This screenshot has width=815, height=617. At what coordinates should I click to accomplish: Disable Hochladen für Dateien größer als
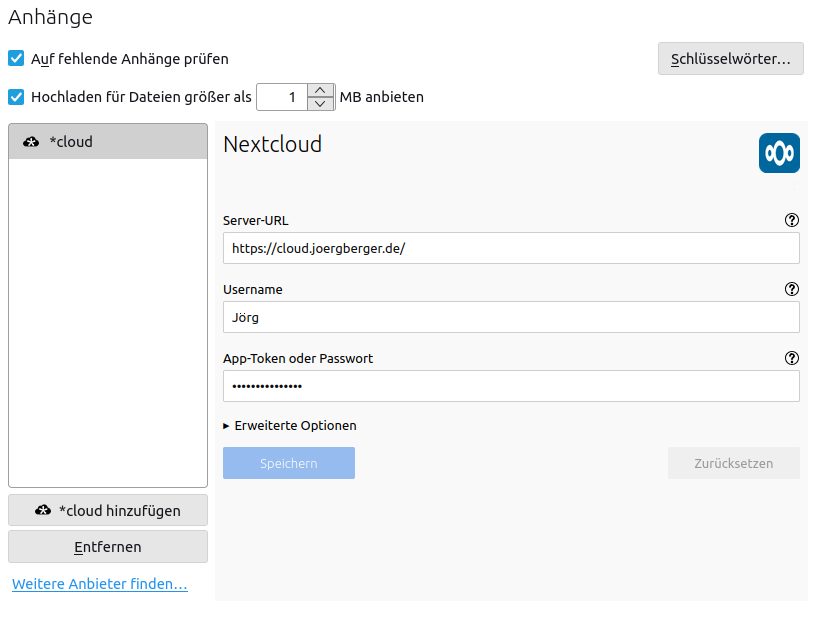point(16,97)
